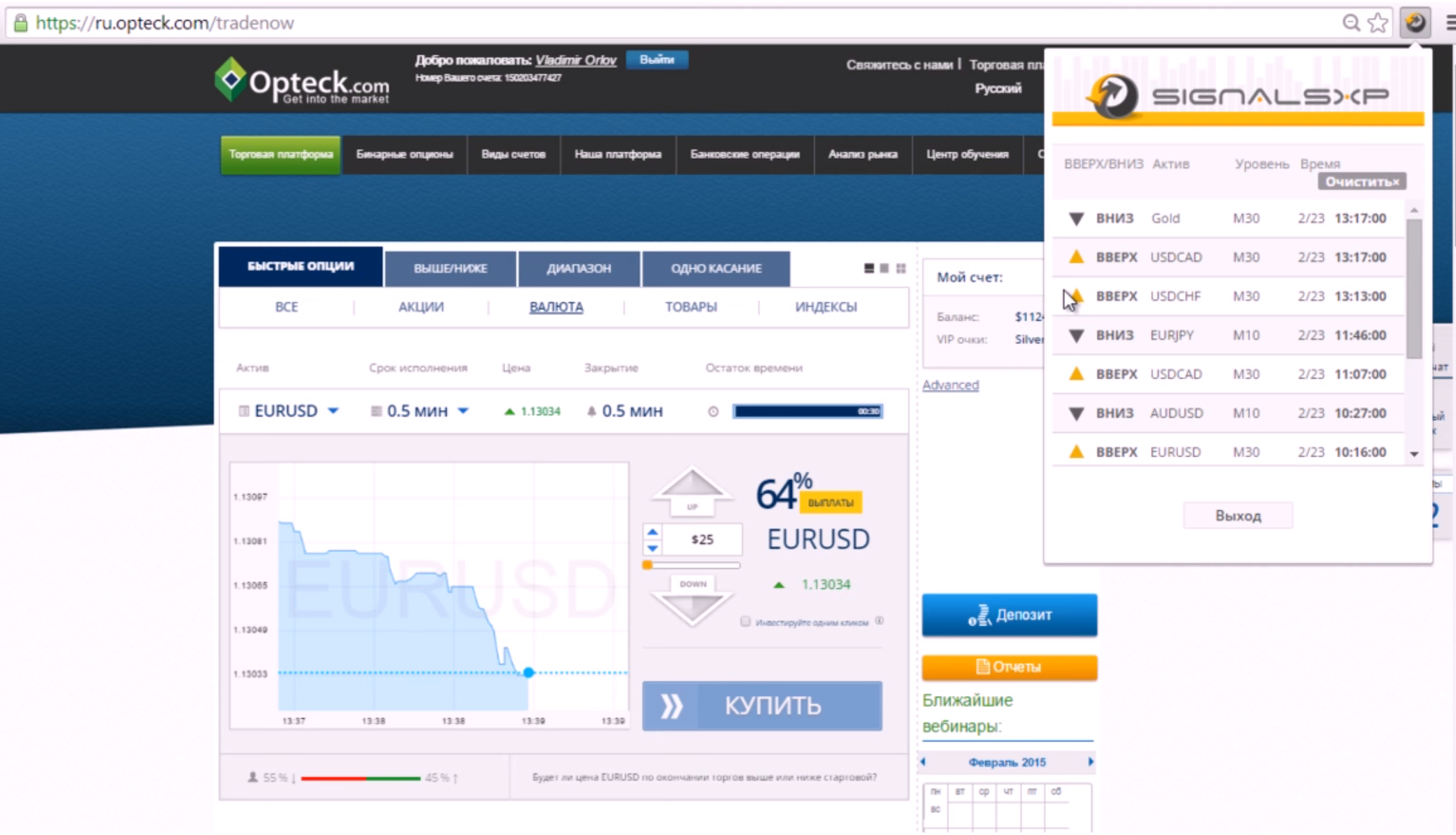Click the SignalsXP extension icon in browser toolbar
Screen dimensions: 1456x835
[1416, 23]
